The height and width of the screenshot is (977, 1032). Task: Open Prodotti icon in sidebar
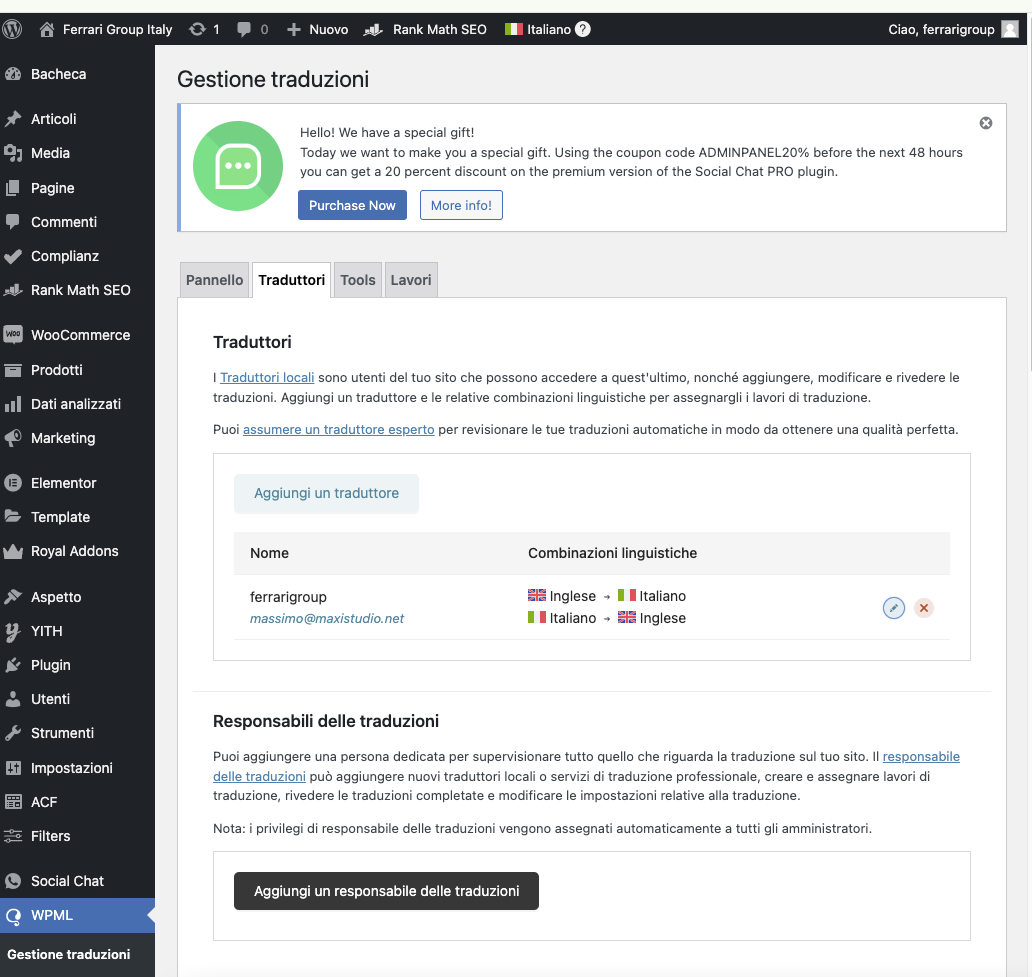click(x=13, y=370)
